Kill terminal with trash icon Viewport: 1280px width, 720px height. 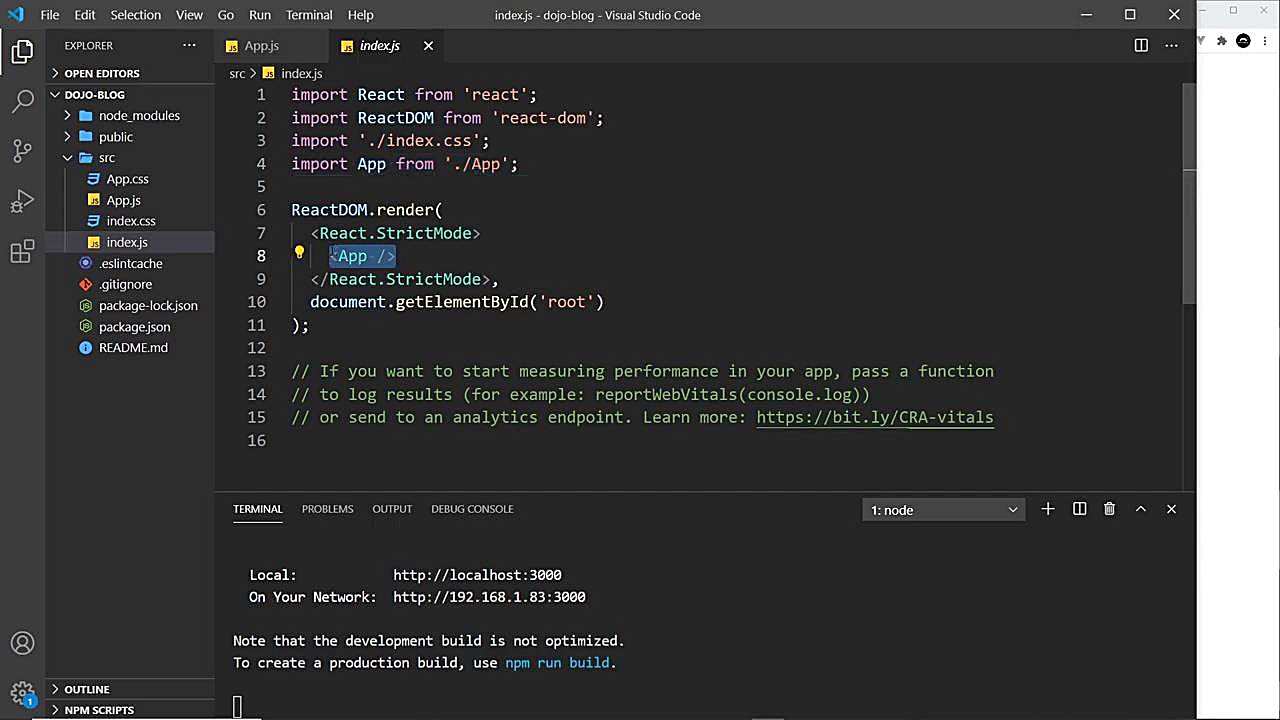1109,509
